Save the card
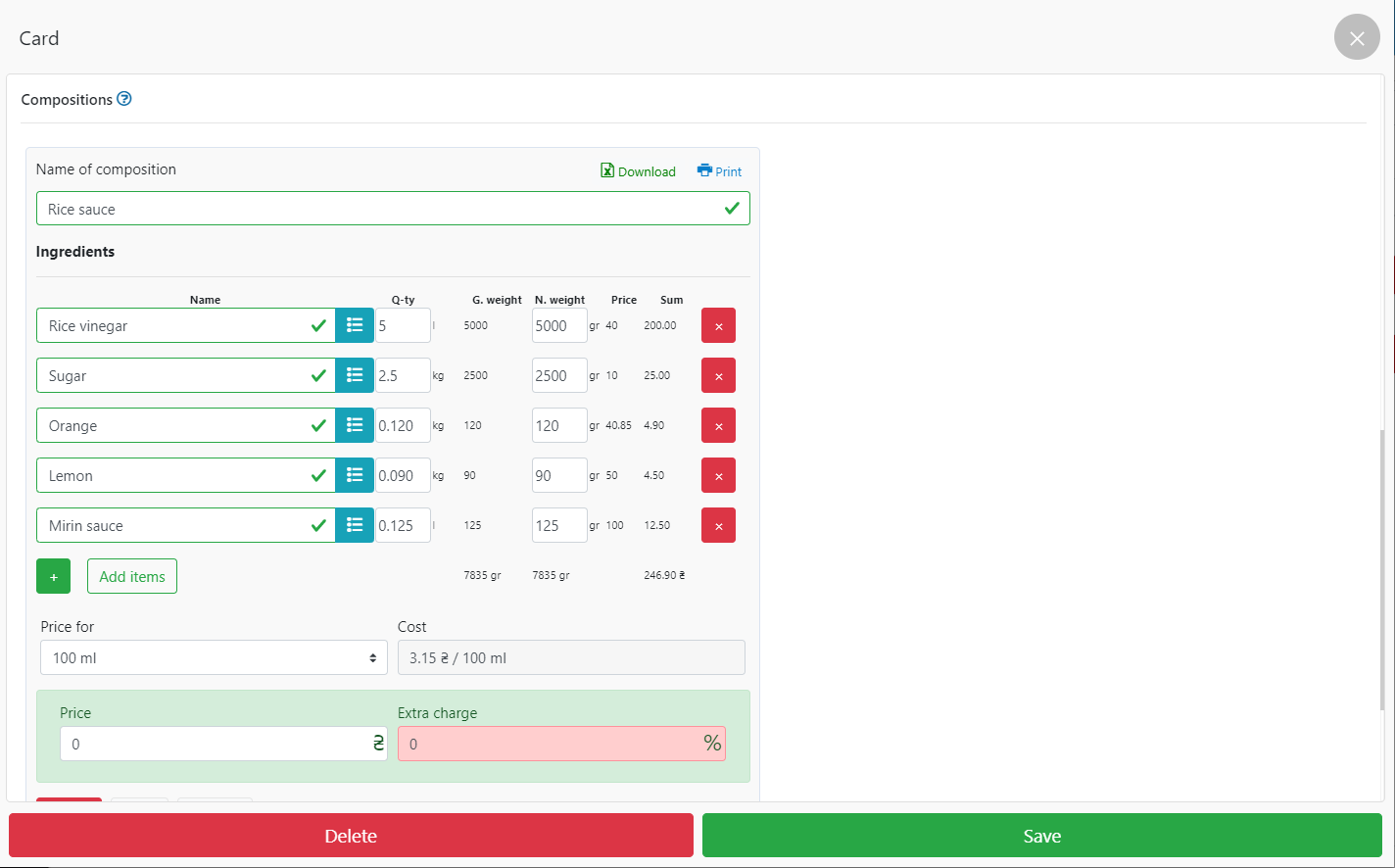This screenshot has width=1395, height=868. [x=1041, y=836]
